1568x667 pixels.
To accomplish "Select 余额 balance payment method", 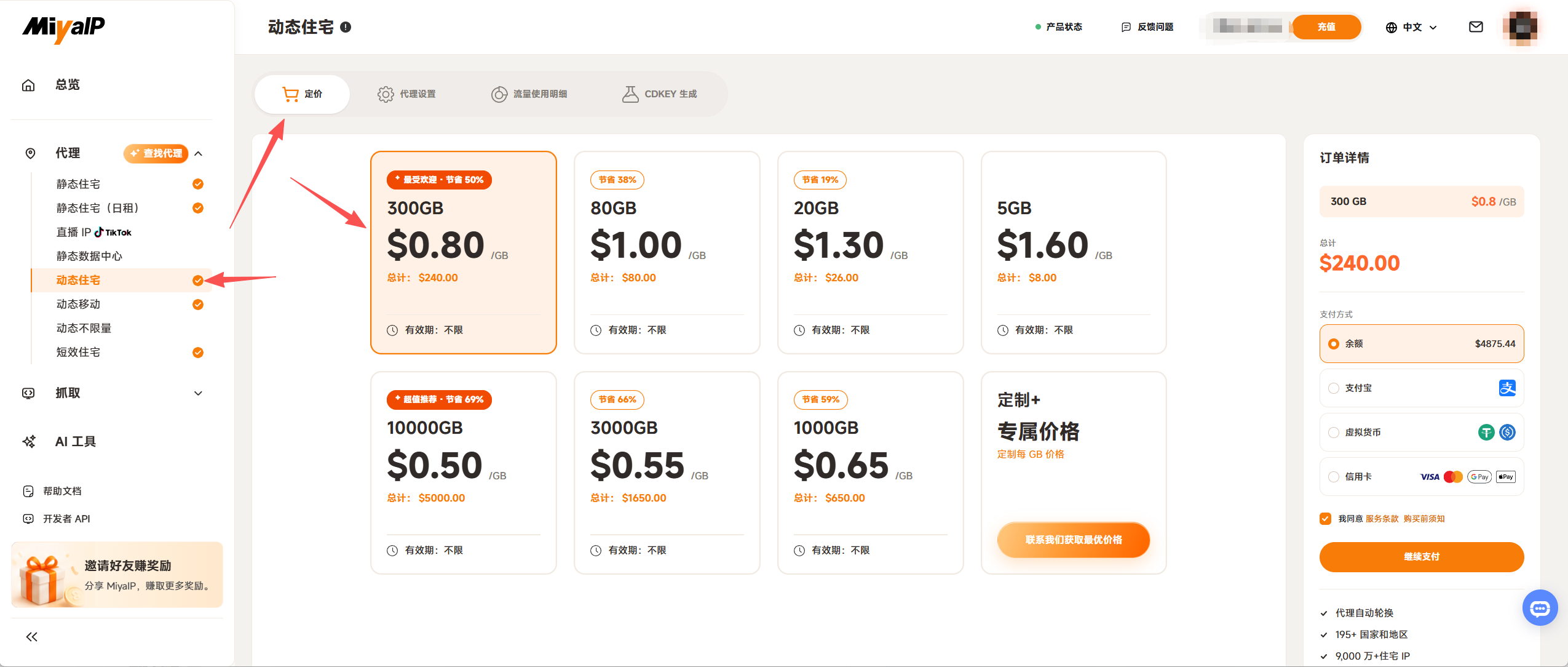I will click(x=1422, y=344).
